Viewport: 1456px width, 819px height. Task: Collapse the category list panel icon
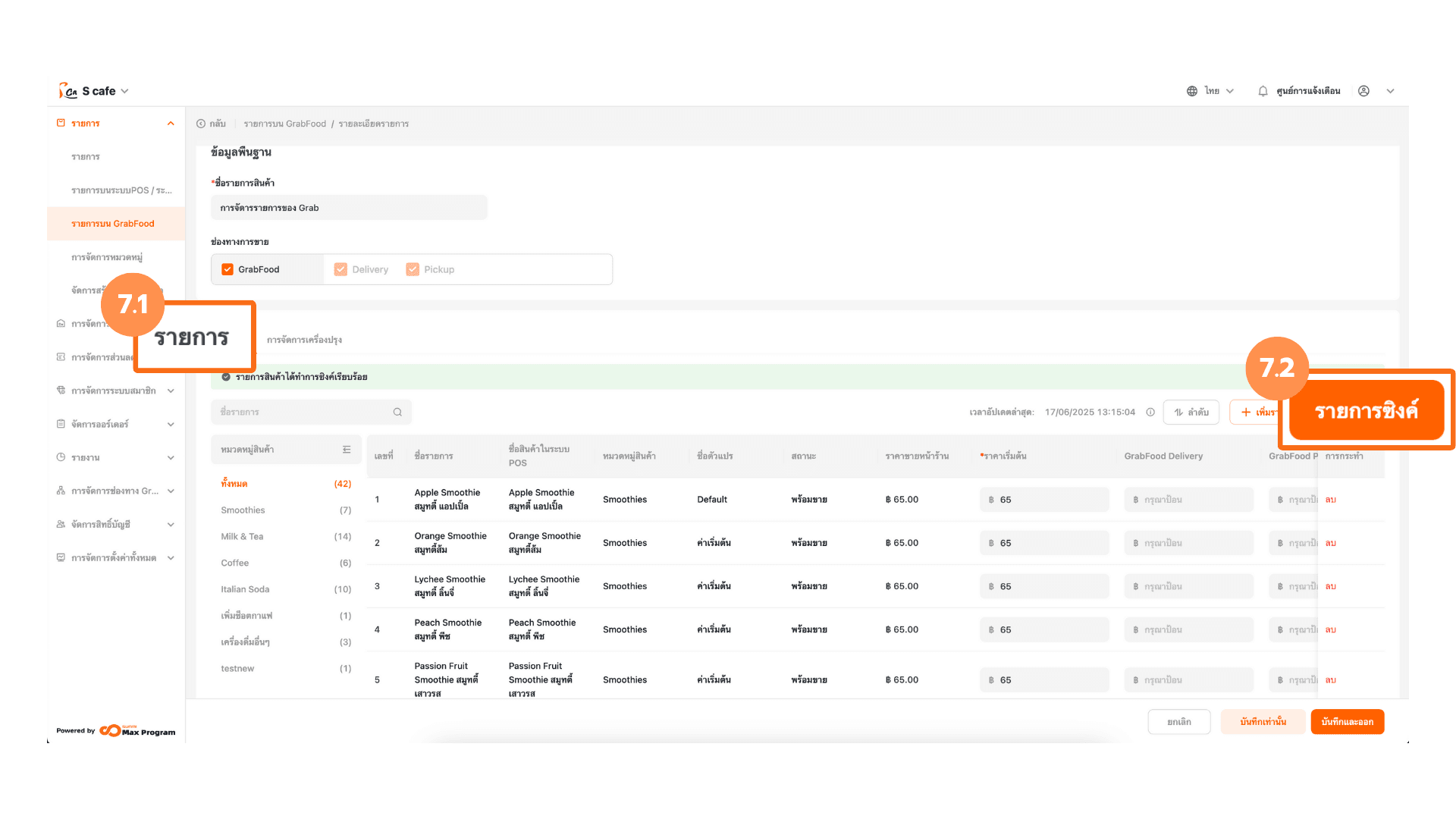(x=347, y=450)
